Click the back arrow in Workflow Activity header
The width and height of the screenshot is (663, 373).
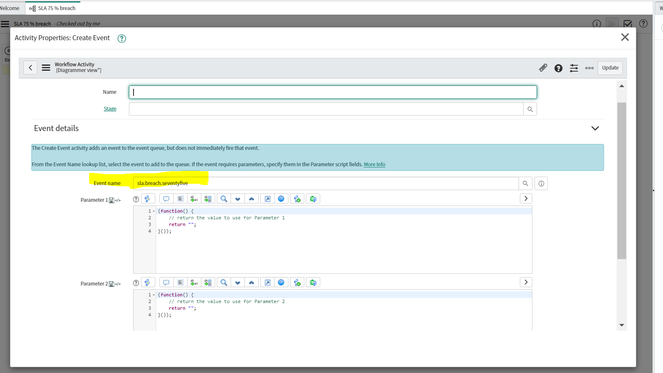(30, 68)
